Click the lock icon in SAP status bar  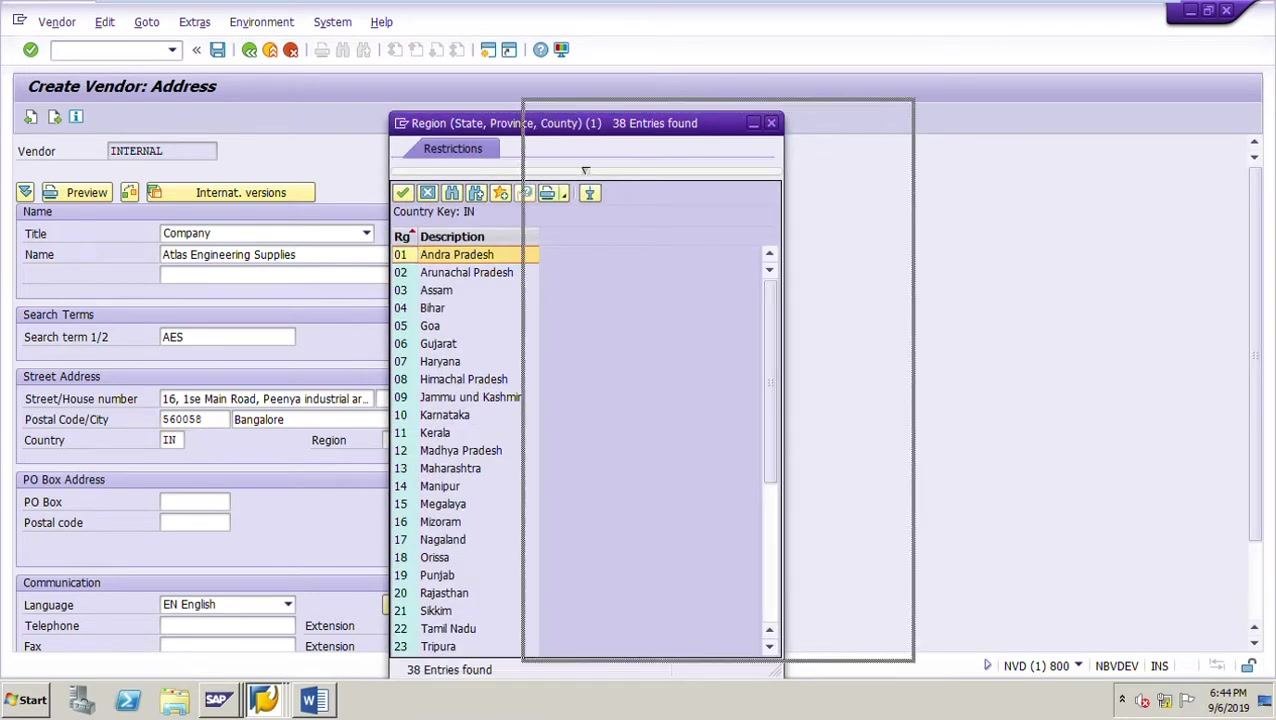click(1248, 666)
